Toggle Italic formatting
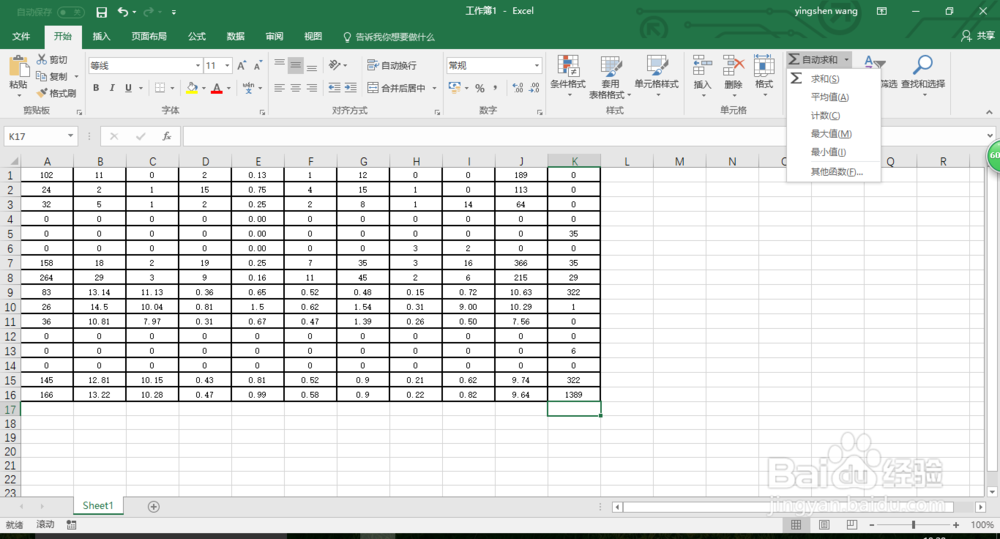The width and height of the screenshot is (1000, 539). [x=112, y=88]
